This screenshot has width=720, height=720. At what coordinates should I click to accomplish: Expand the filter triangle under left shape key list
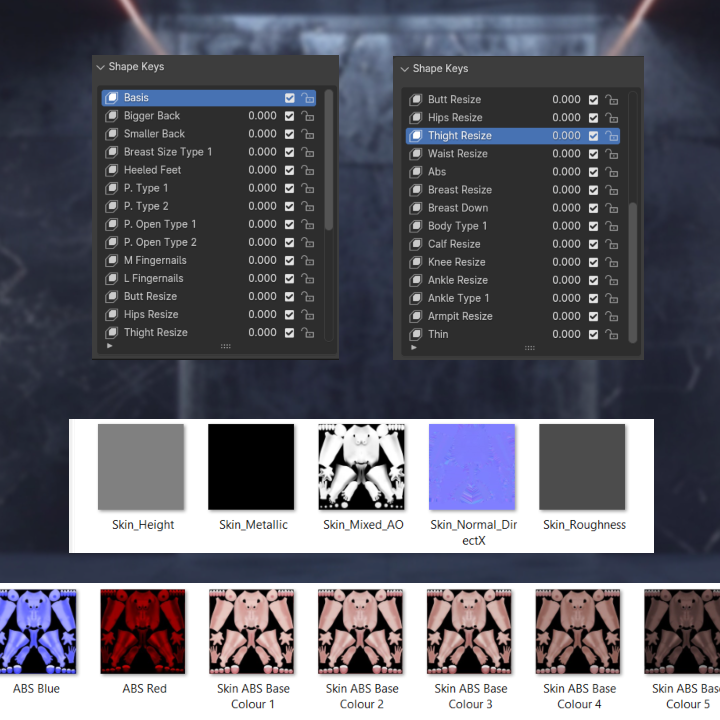109,346
